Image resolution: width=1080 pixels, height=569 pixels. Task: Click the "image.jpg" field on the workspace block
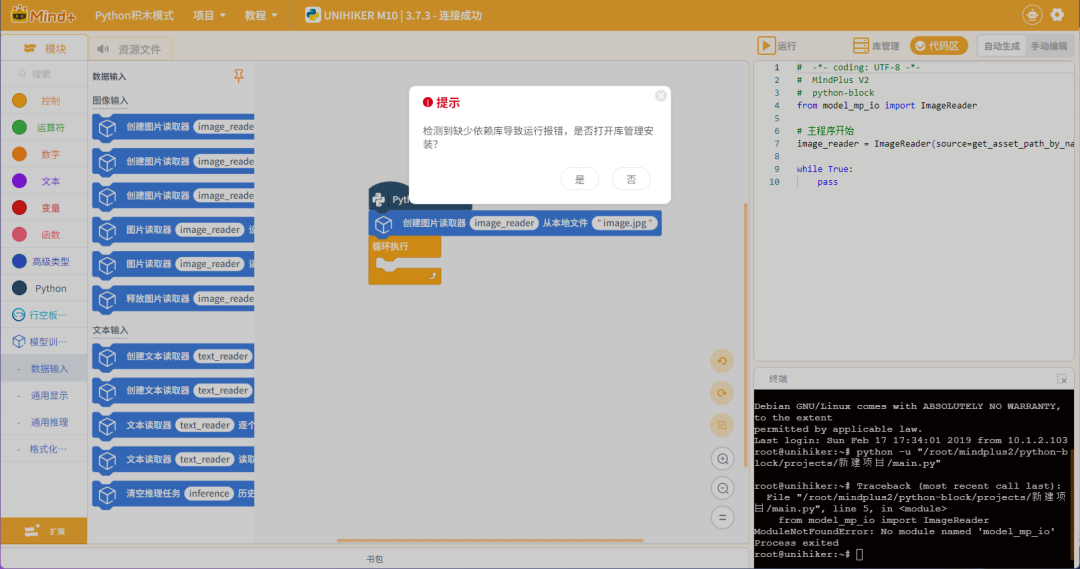click(624, 223)
